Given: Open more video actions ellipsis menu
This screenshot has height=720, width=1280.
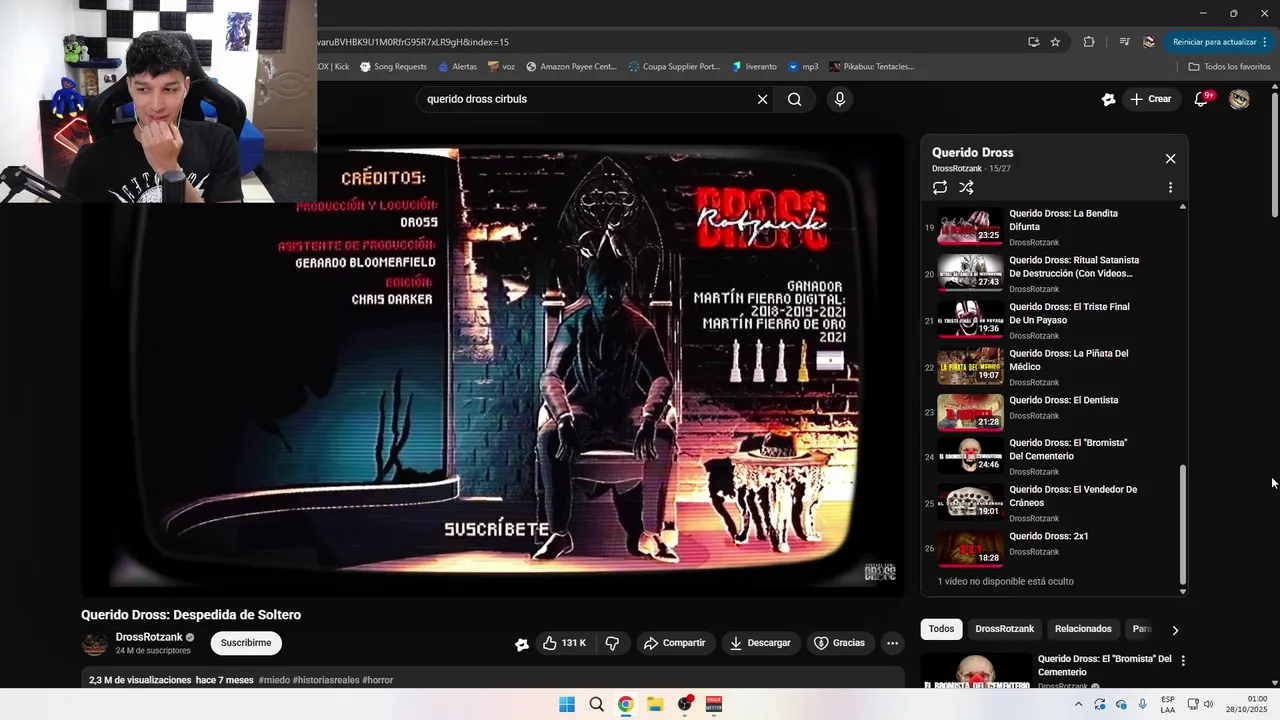Looking at the screenshot, I should tap(893, 643).
